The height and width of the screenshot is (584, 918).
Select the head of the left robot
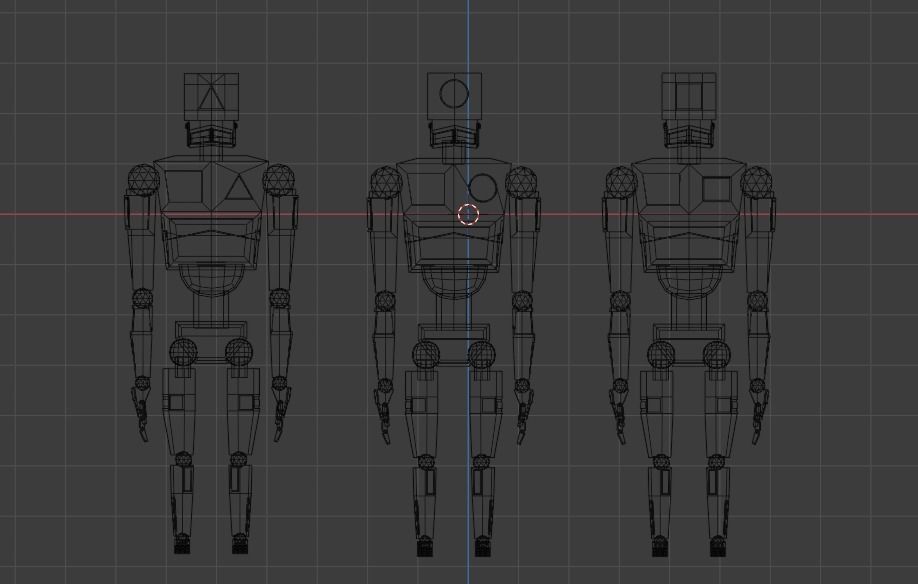tap(212, 95)
